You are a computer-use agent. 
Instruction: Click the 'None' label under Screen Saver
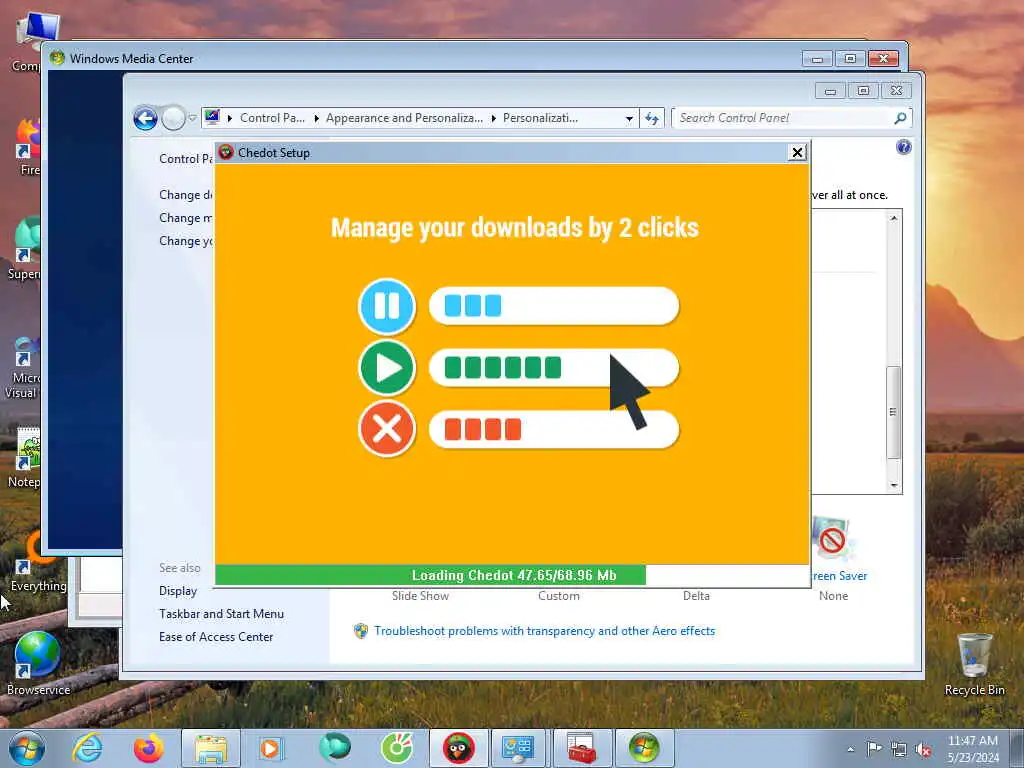click(x=833, y=596)
